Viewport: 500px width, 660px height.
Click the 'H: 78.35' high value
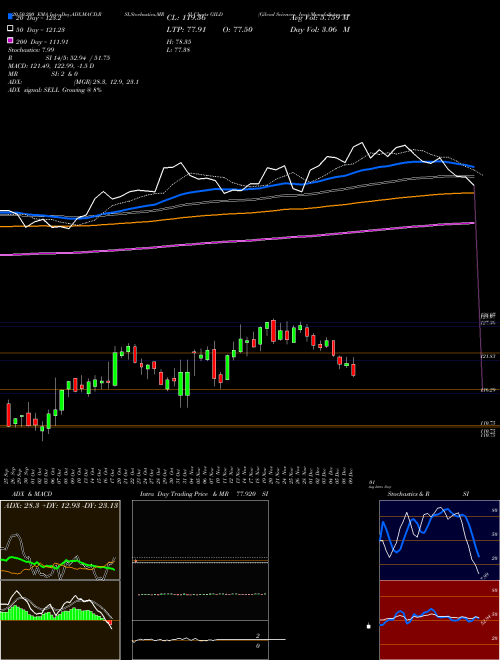point(179,42)
